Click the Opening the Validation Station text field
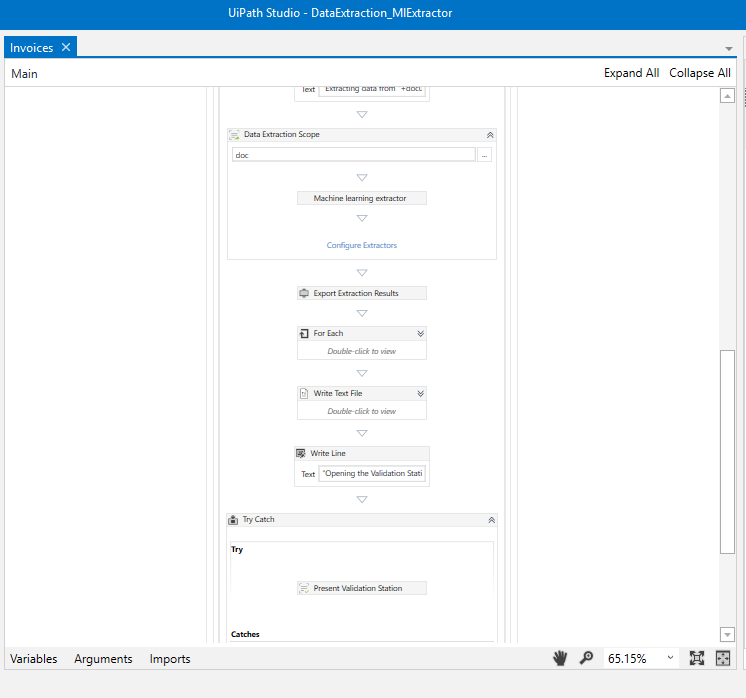This screenshot has width=746, height=698. [x=372, y=473]
